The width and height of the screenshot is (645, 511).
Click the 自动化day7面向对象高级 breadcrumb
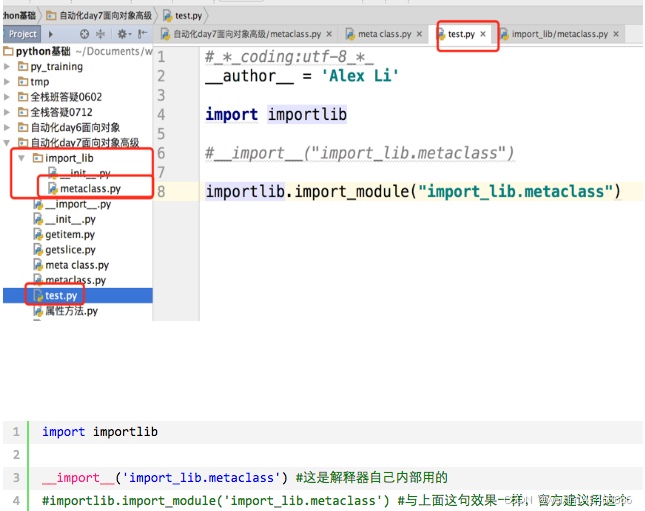99,16
